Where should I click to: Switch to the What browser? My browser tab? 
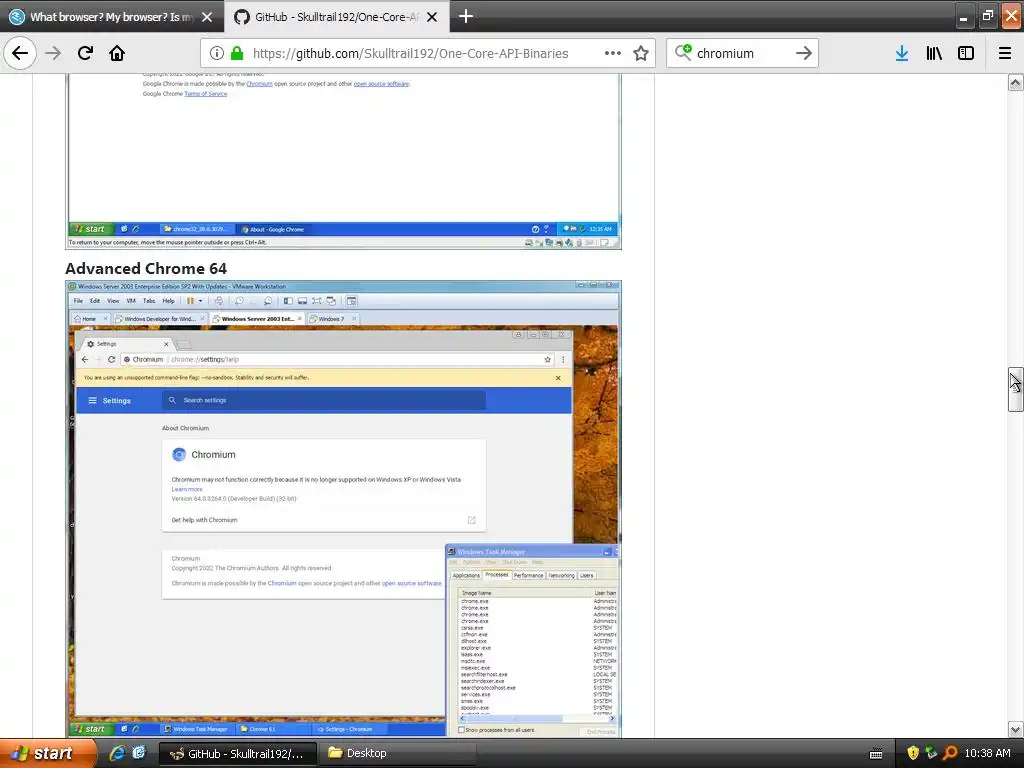pyautogui.click(x=112, y=17)
